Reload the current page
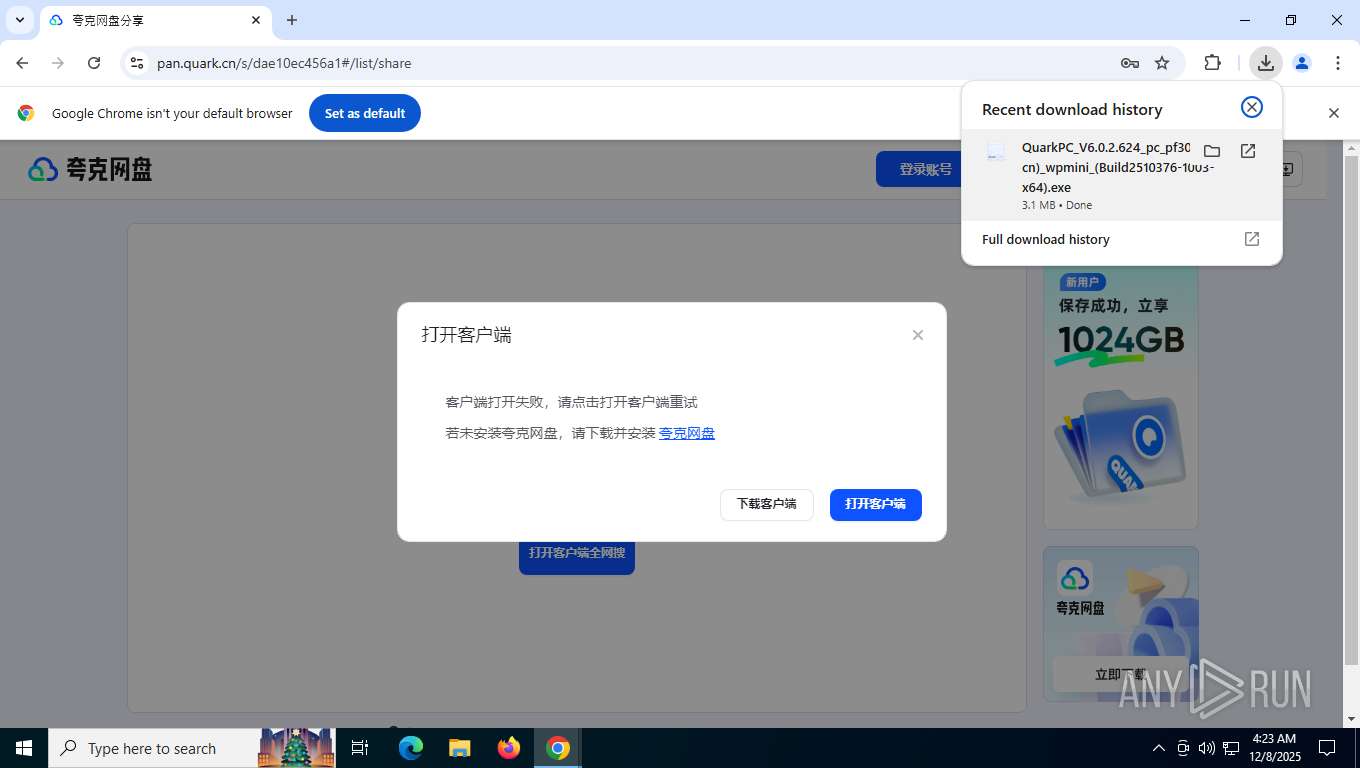Viewport: 1360px width, 768px height. (x=94, y=63)
